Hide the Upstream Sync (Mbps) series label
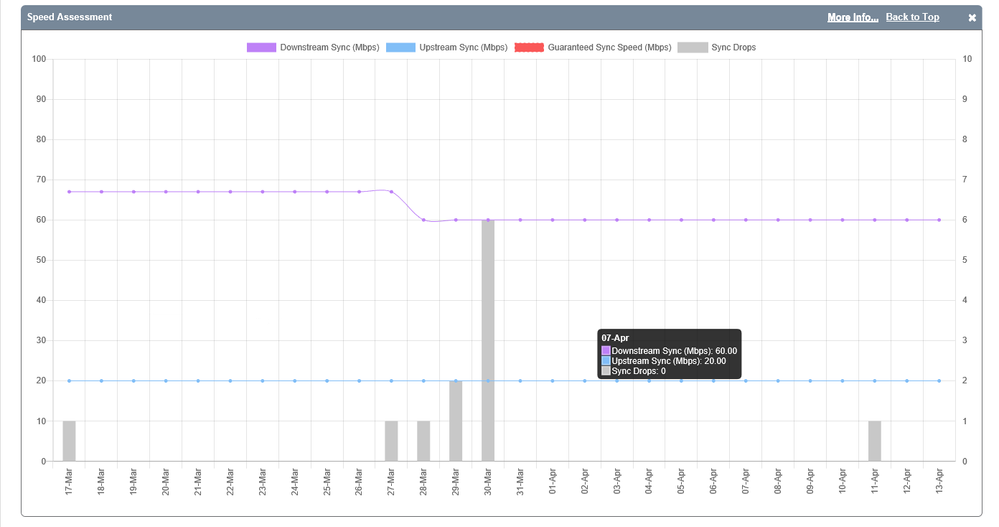The height and width of the screenshot is (527, 999). [x=462, y=47]
